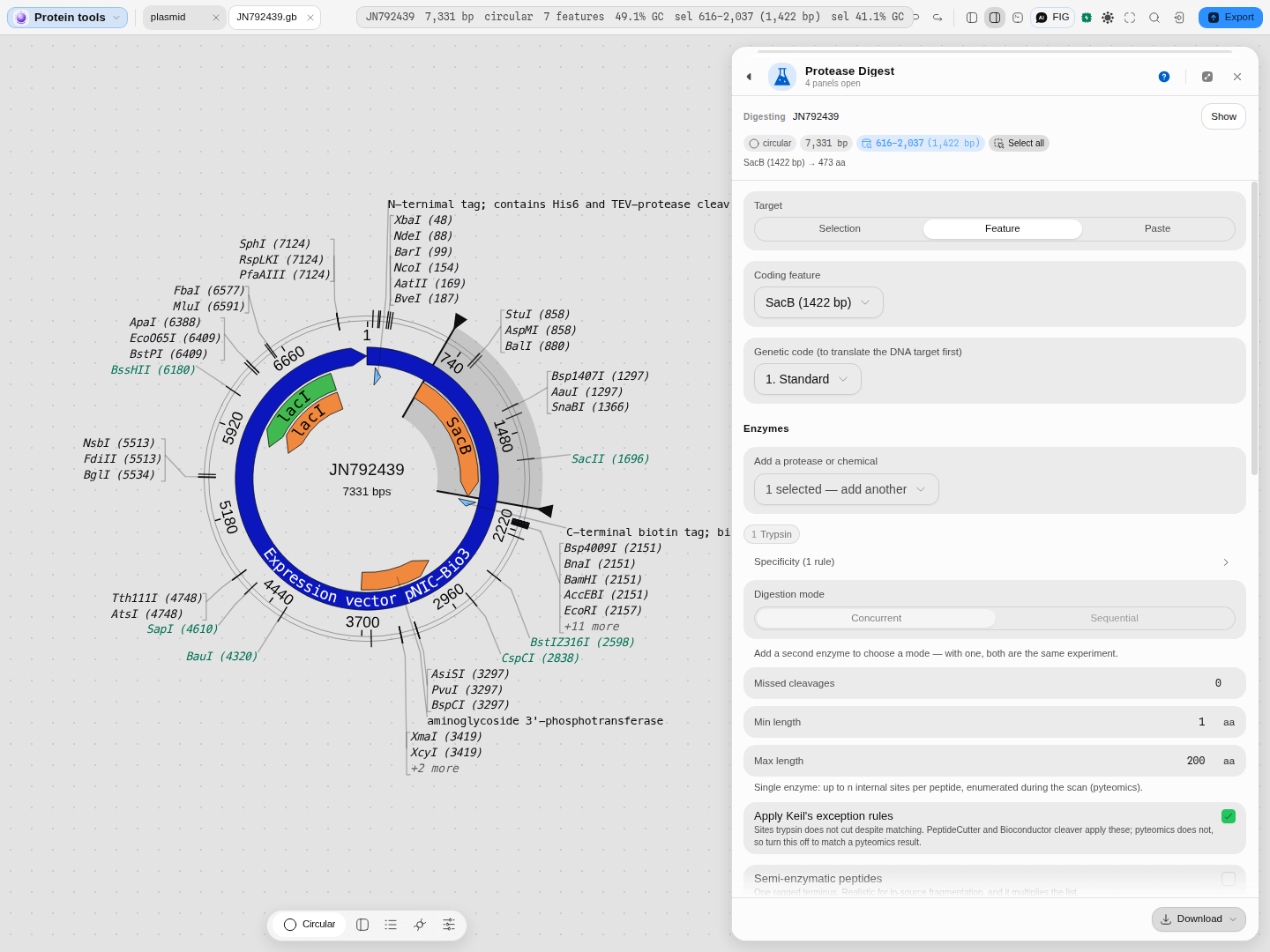Image resolution: width=1270 pixels, height=952 pixels.
Task: Redo the last action in the toolbar
Action: (938, 18)
